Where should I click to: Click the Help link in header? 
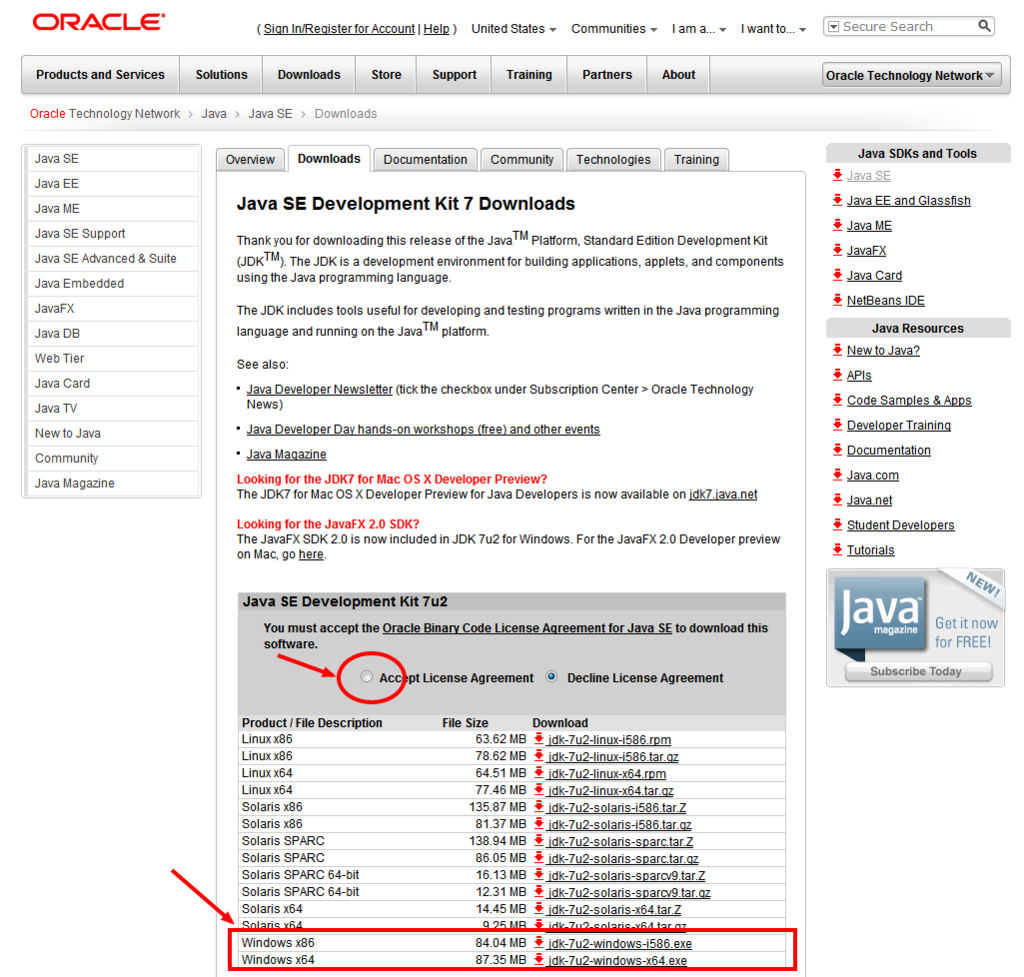coord(436,29)
